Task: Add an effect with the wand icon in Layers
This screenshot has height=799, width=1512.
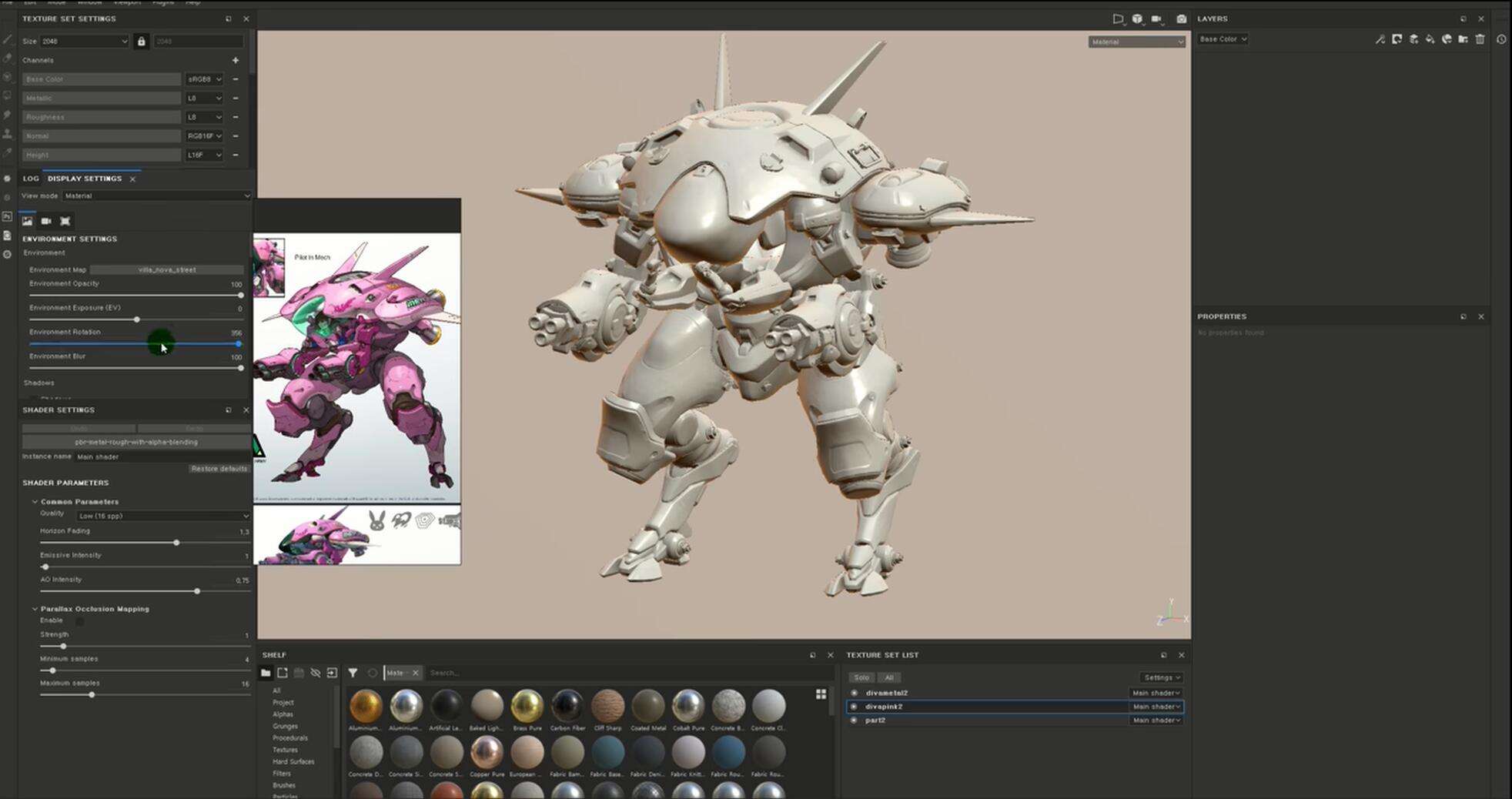Action: (x=1380, y=39)
